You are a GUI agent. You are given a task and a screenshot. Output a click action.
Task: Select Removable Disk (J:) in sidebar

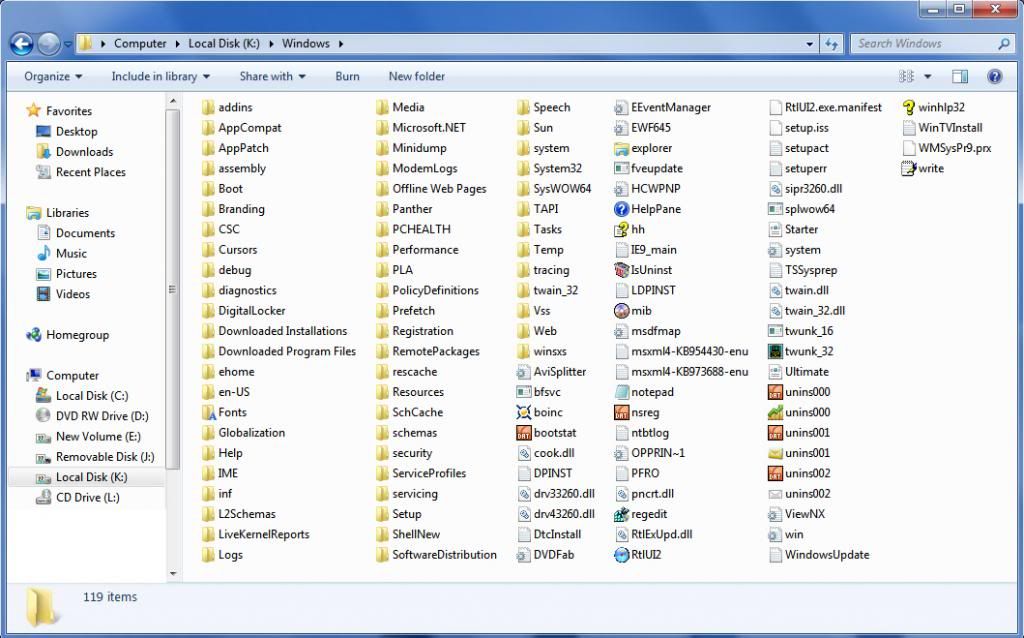104,457
